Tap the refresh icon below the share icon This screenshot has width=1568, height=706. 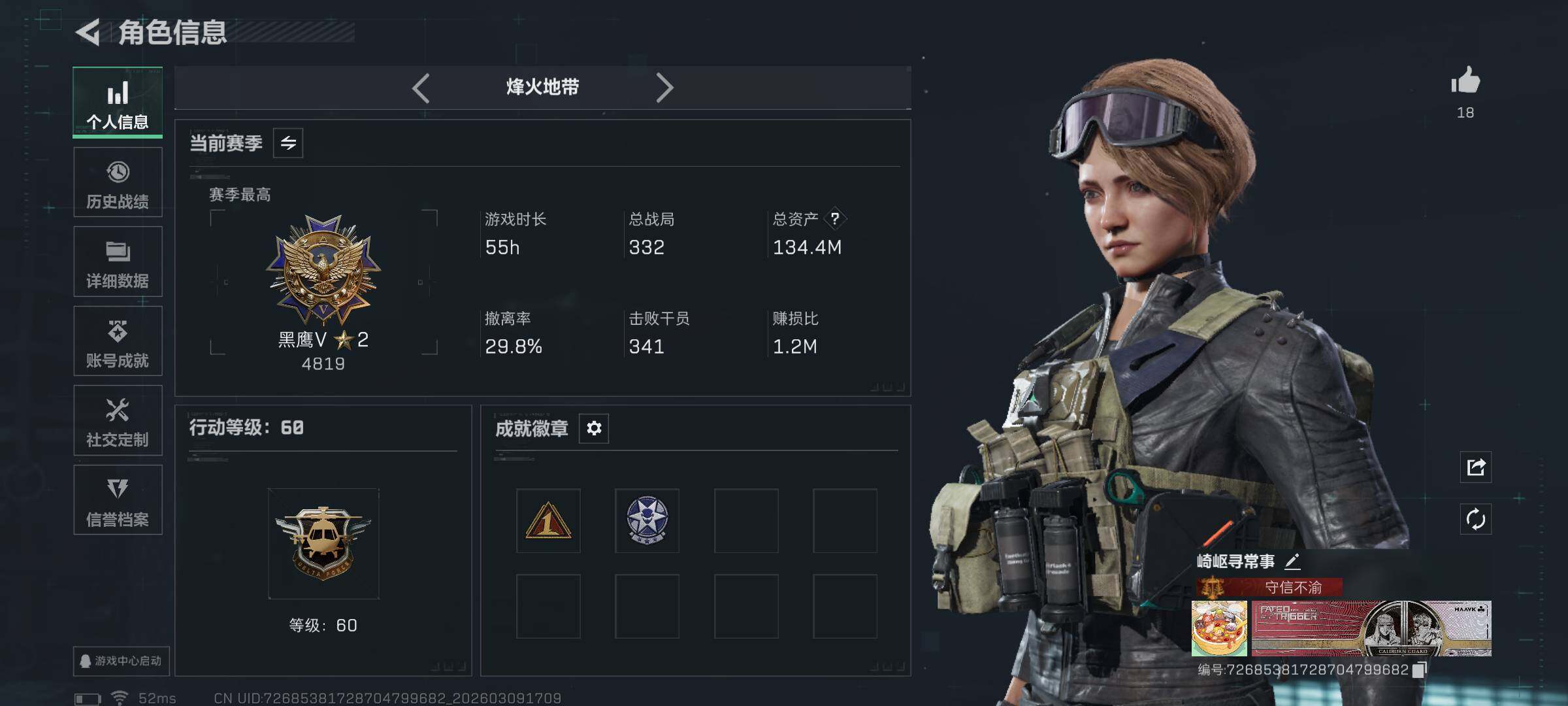tap(1476, 520)
